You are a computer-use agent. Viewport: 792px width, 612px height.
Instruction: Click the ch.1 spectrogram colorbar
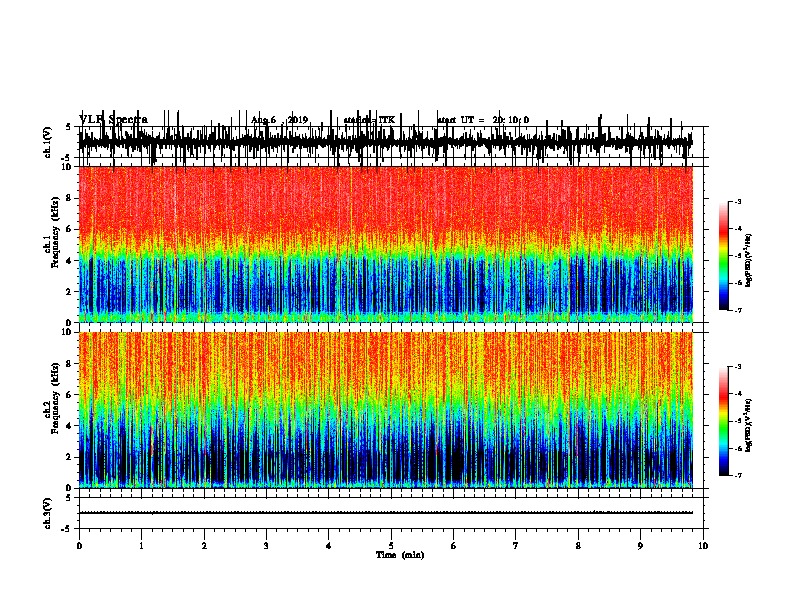click(723, 256)
